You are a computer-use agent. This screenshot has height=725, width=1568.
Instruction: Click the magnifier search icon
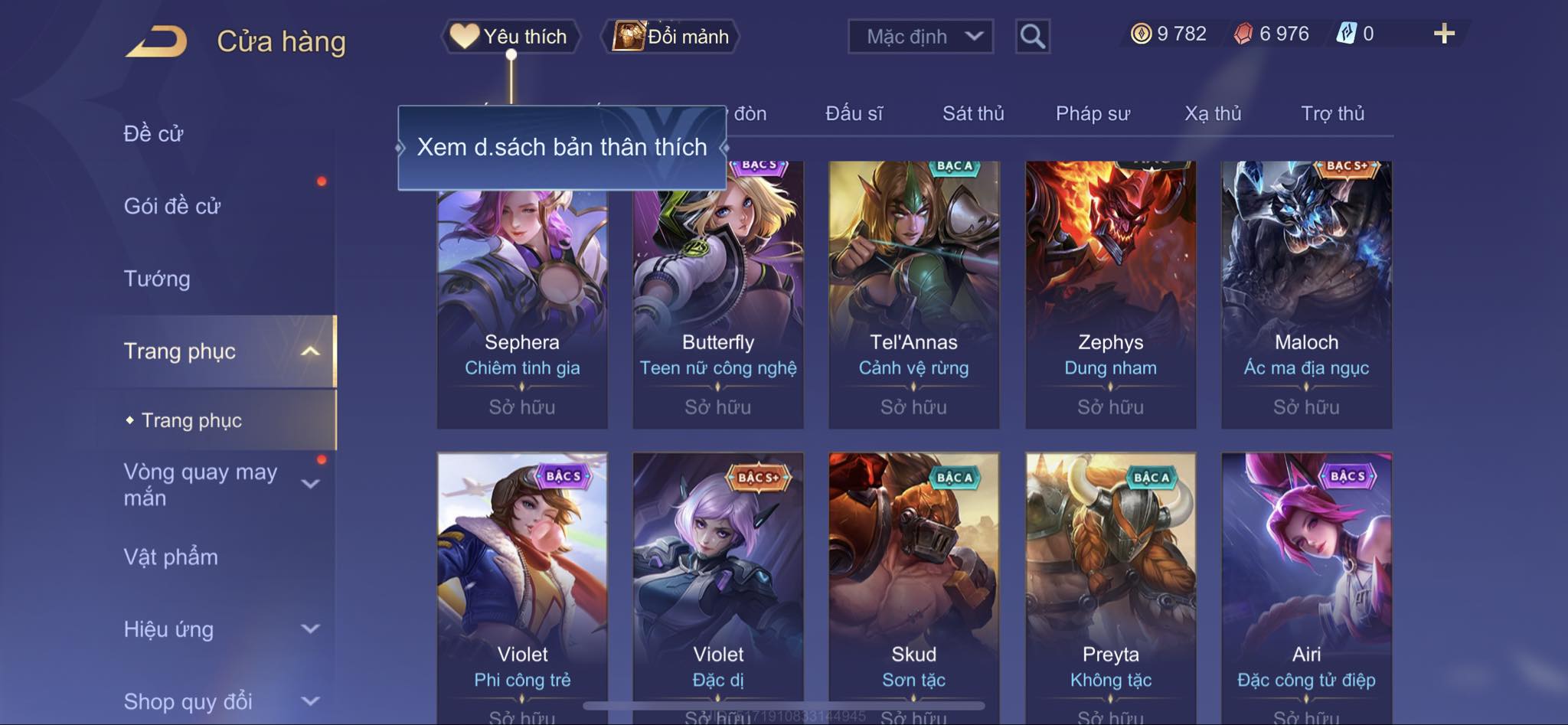point(1032,36)
